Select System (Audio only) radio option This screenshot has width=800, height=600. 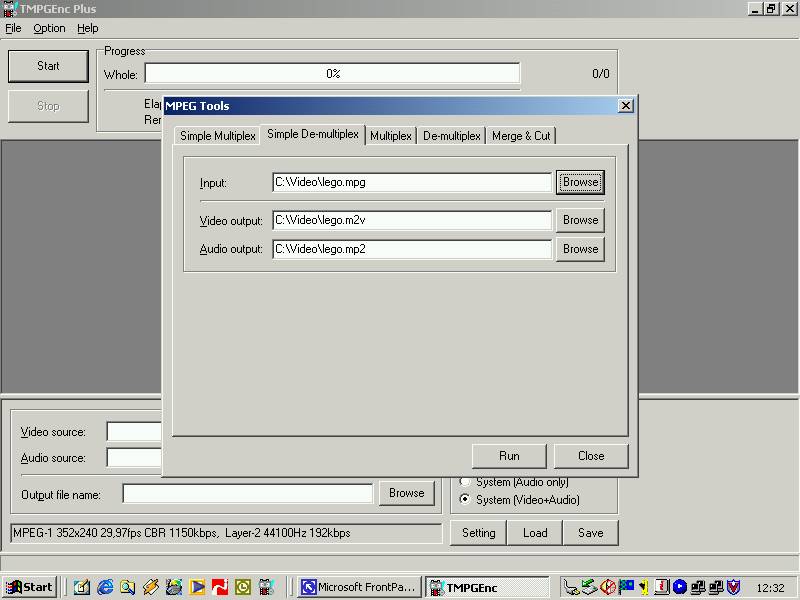click(x=514, y=482)
